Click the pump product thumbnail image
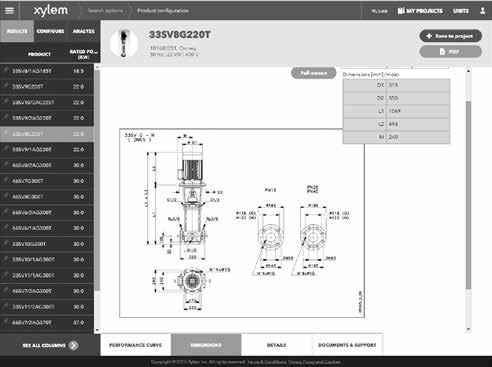492x367 pixels. pos(124,44)
